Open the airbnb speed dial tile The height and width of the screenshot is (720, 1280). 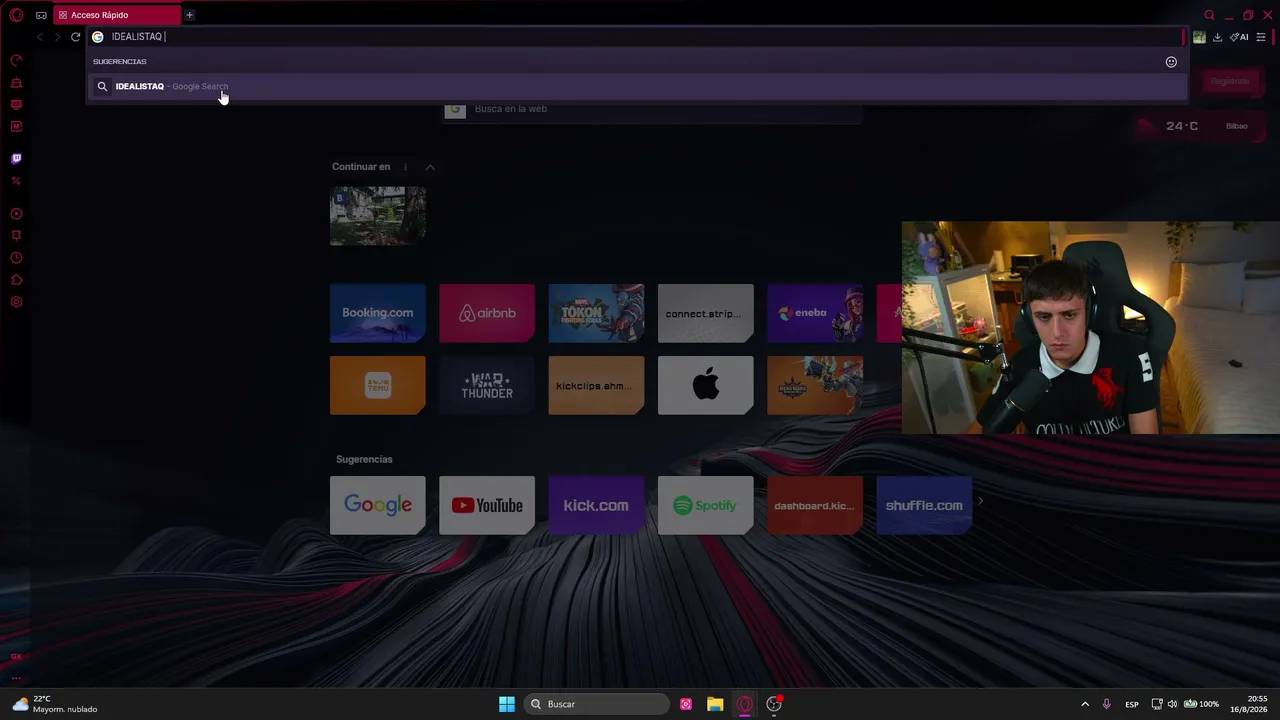pyautogui.click(x=487, y=313)
